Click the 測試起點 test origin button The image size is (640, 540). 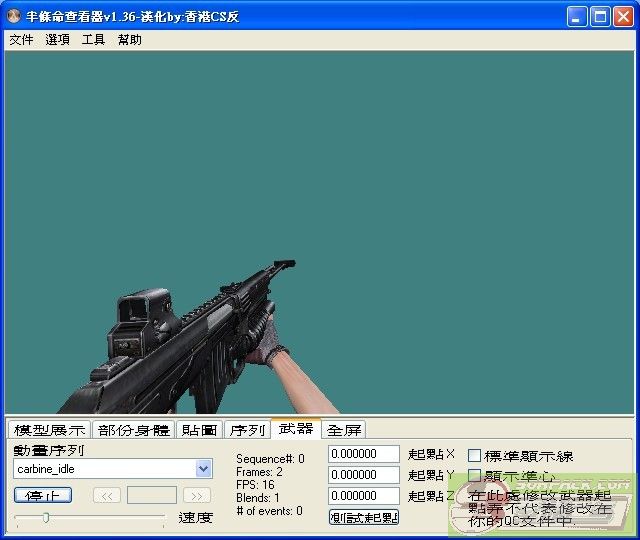click(x=364, y=517)
